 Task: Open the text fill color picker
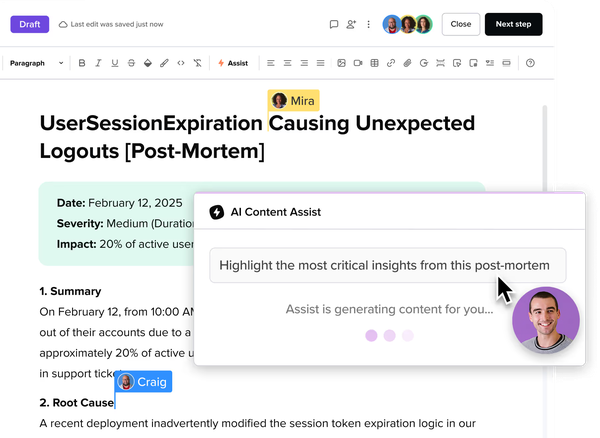click(148, 63)
